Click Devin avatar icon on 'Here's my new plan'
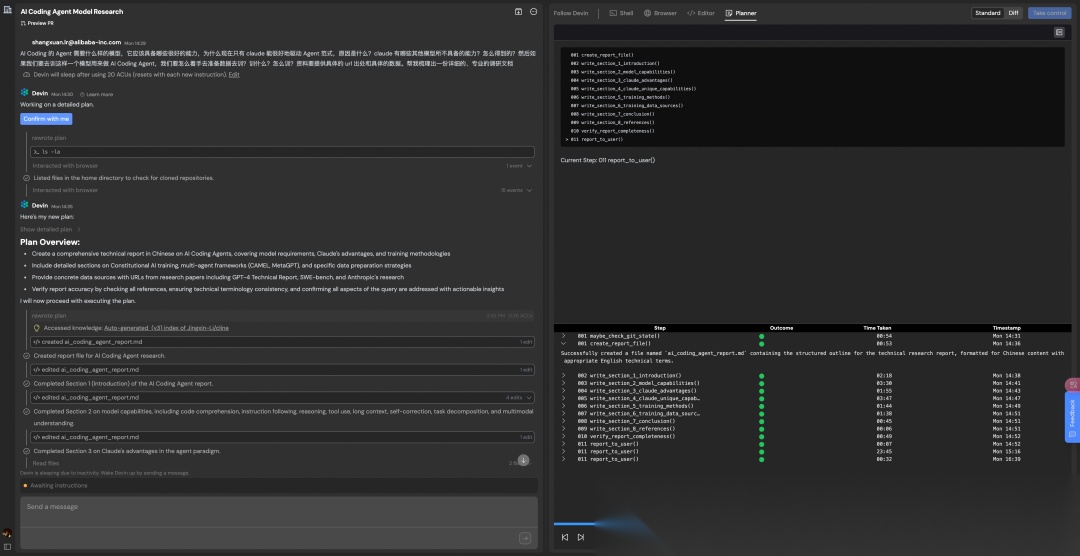Image resolution: width=1080 pixels, height=556 pixels. click(24, 205)
